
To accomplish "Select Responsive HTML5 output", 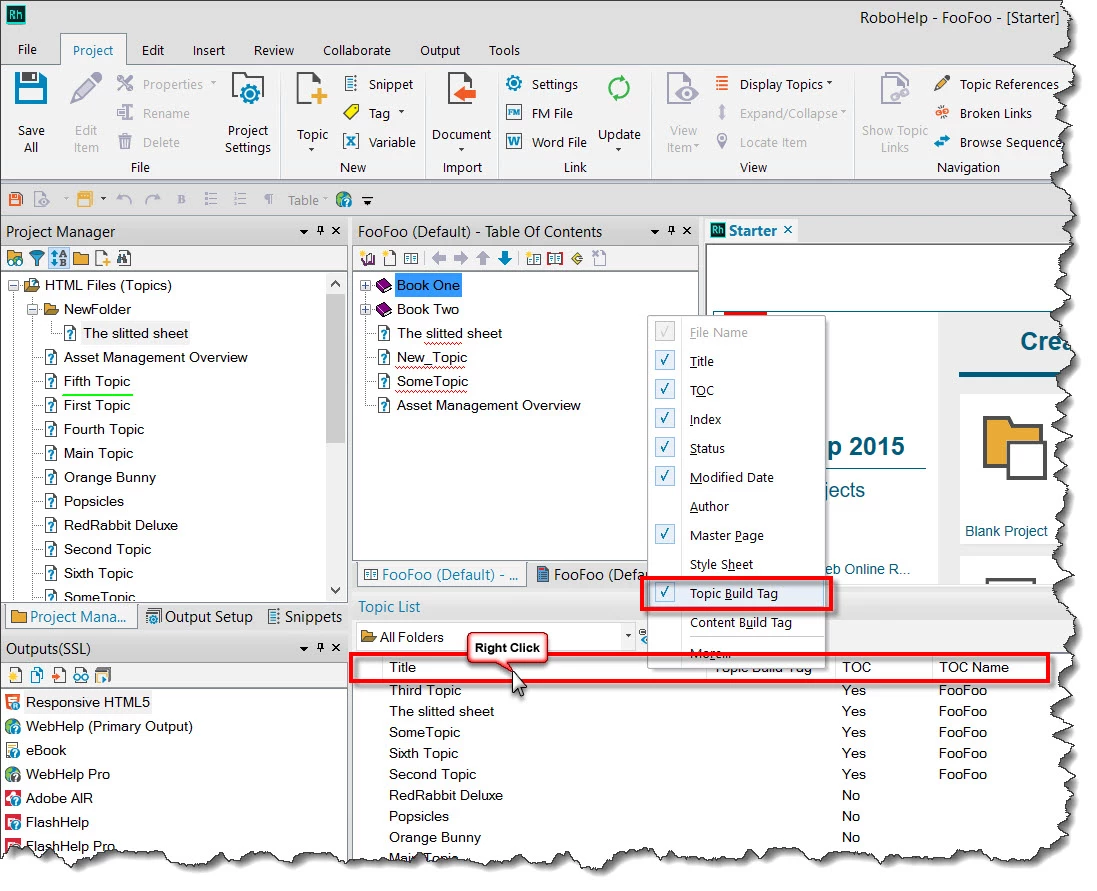I will (x=87, y=702).
